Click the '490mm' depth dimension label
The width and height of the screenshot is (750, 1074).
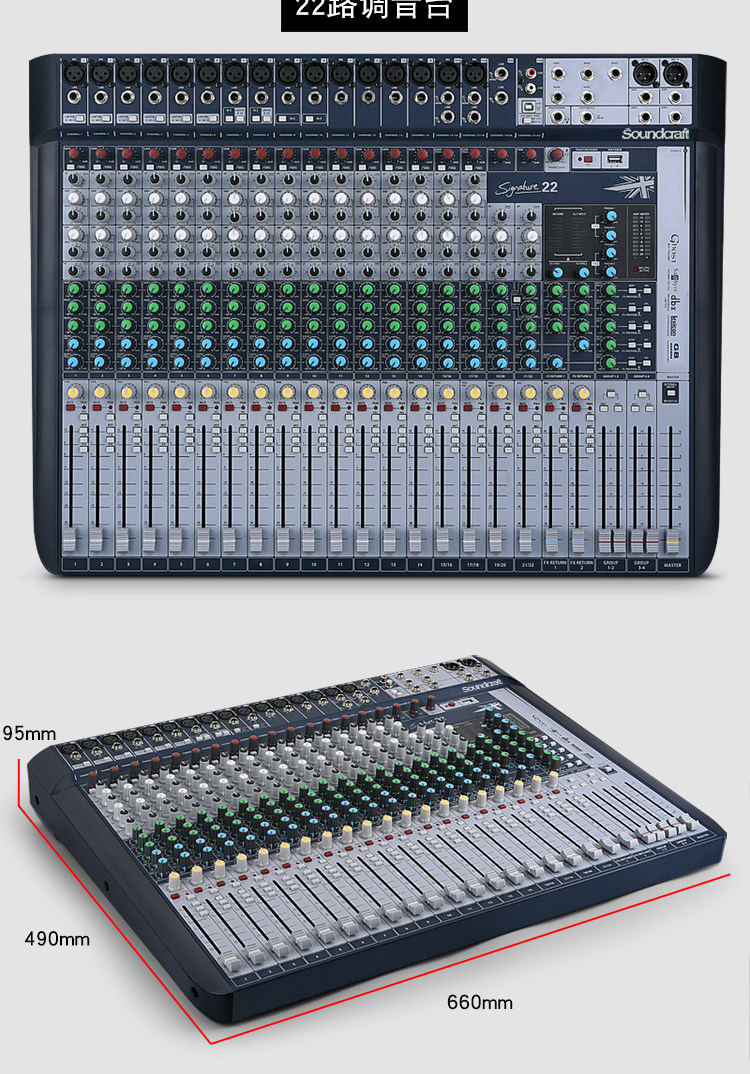58,938
